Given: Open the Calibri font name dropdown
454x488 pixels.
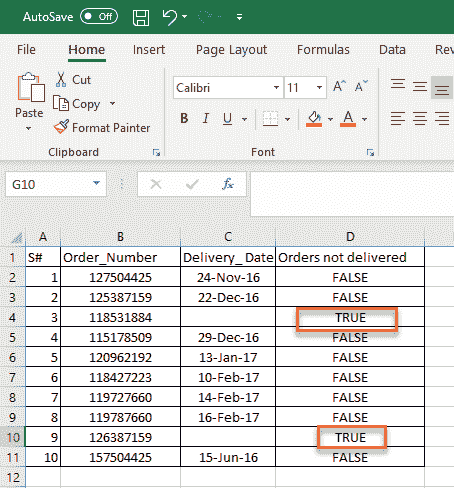Looking at the screenshot, I should coord(276,88).
